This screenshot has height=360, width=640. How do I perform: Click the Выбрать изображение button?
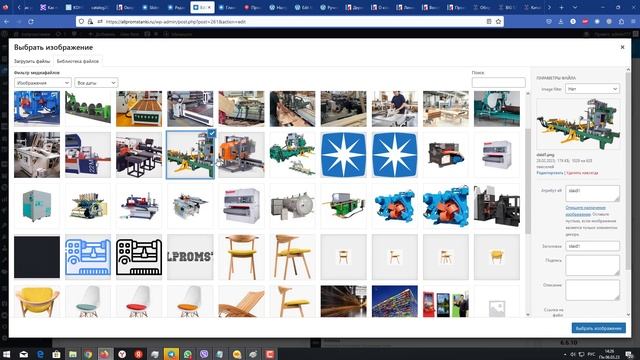coord(598,328)
